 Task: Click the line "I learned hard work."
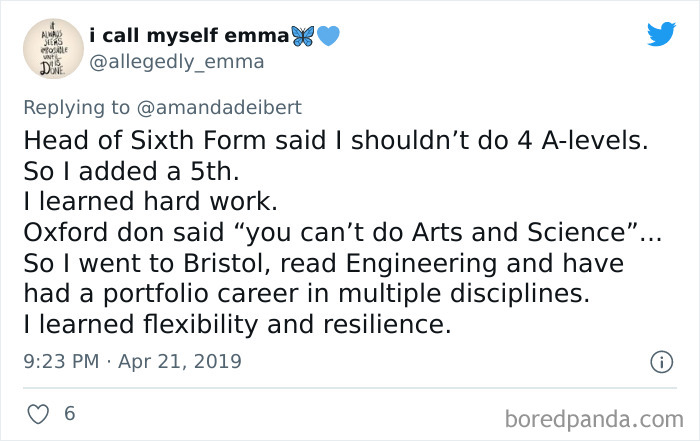tap(147, 201)
